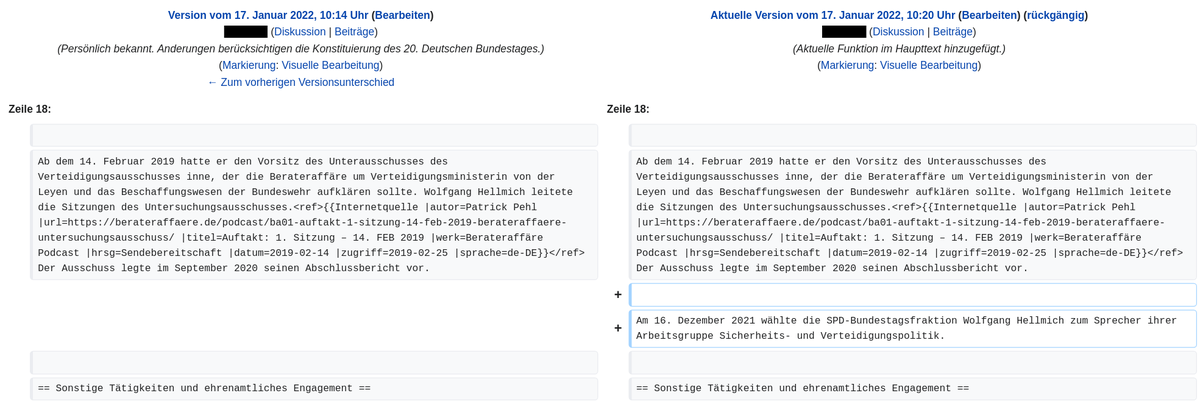The image size is (1200, 404).
Task: Click left column 'Zeile 18:' heading
Action: tap(29, 109)
